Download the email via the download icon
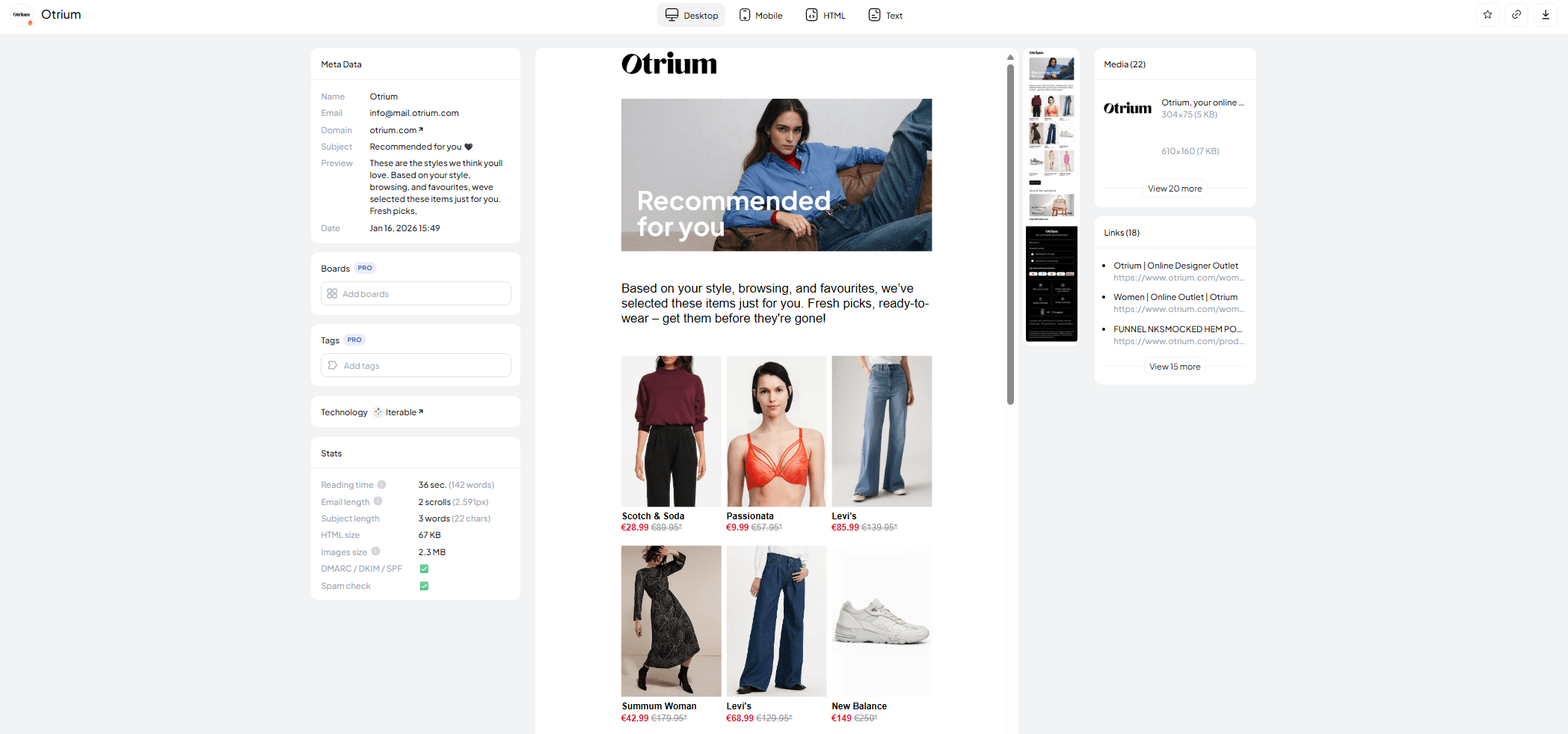The height and width of the screenshot is (734, 1568). [1546, 14]
